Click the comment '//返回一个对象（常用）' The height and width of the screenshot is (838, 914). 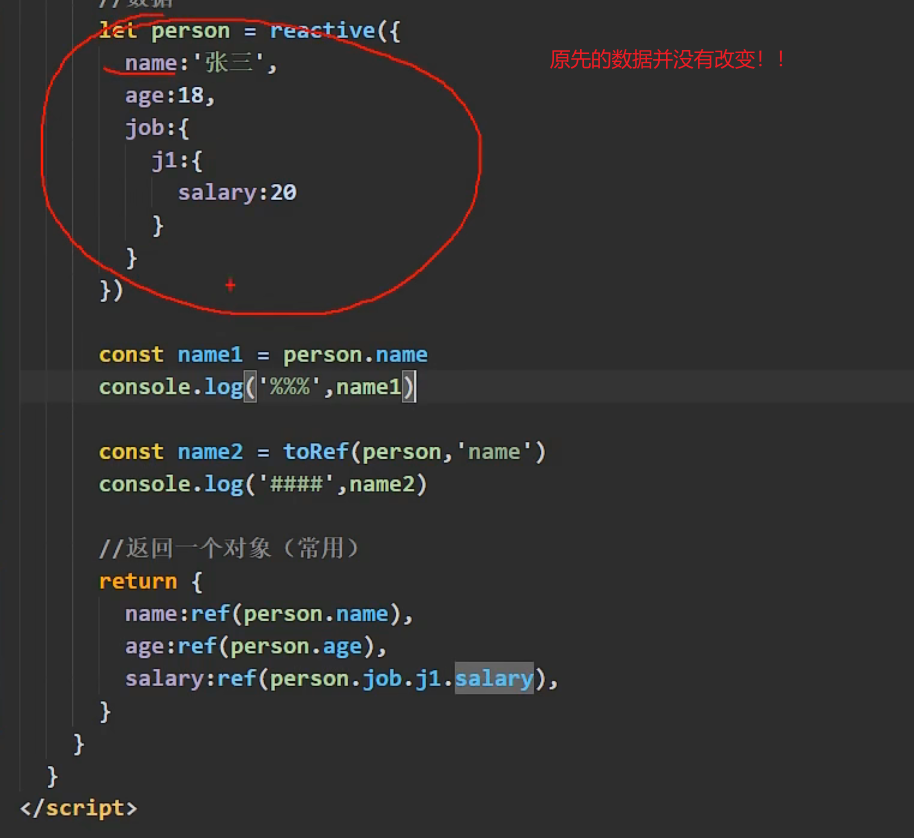pyautogui.click(x=229, y=549)
